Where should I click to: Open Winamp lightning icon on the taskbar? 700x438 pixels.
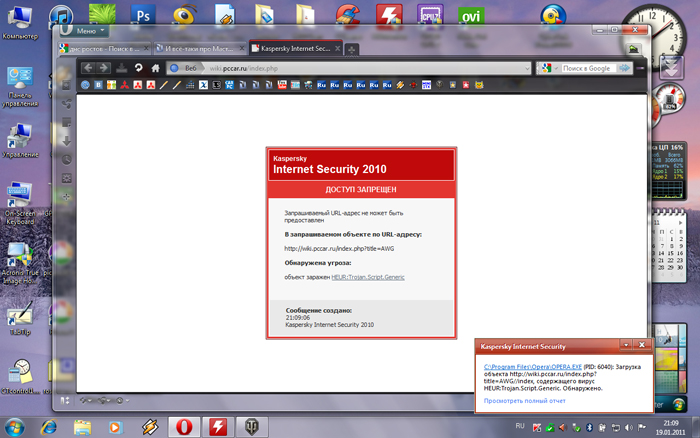tap(150, 427)
